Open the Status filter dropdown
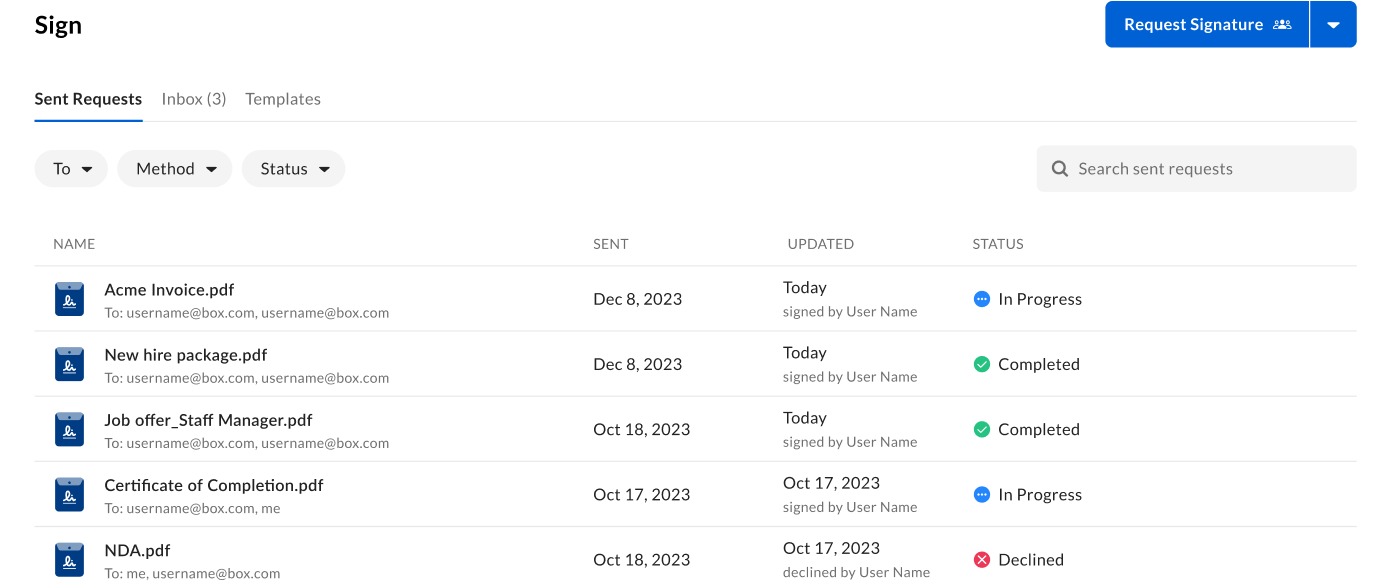Viewport: 1385px width, 588px height. click(293, 169)
